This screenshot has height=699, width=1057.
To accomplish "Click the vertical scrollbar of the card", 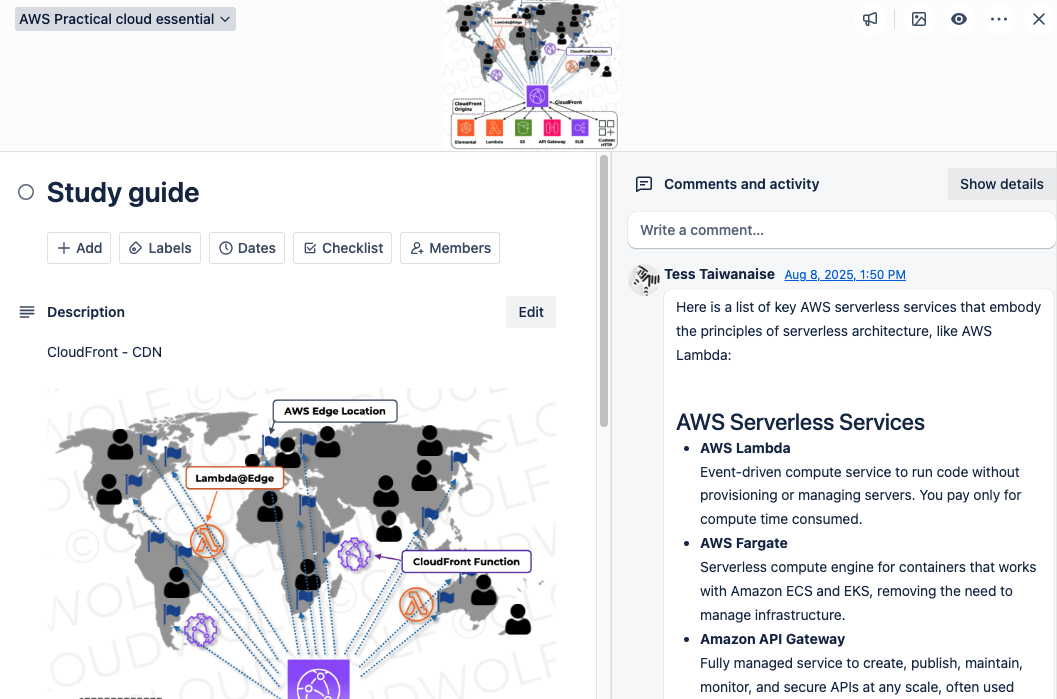I will [604, 291].
